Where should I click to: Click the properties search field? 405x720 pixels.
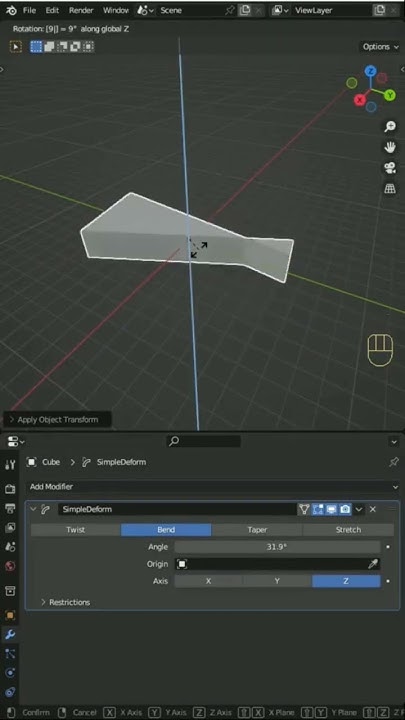point(203,442)
